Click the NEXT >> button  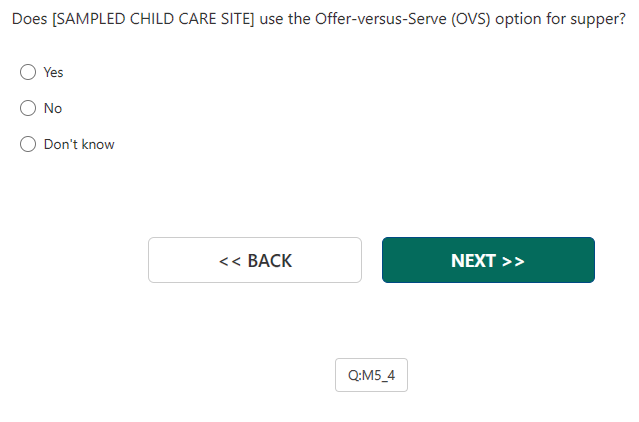[x=488, y=260]
